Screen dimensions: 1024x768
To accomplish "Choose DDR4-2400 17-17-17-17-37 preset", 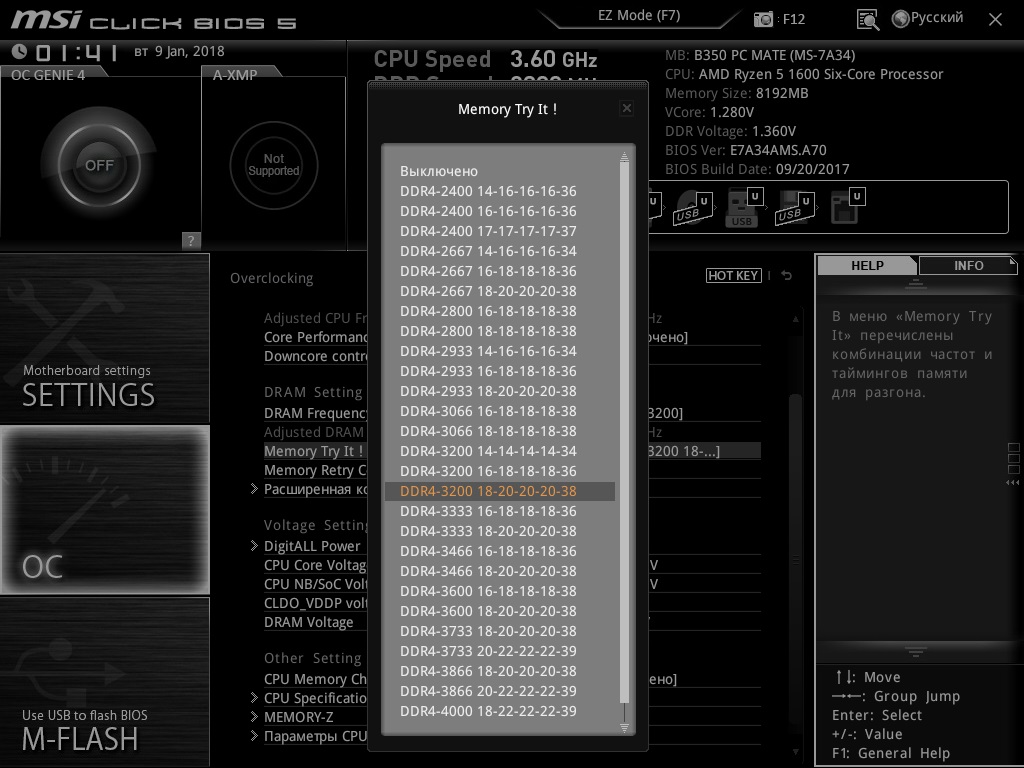I will [x=500, y=231].
